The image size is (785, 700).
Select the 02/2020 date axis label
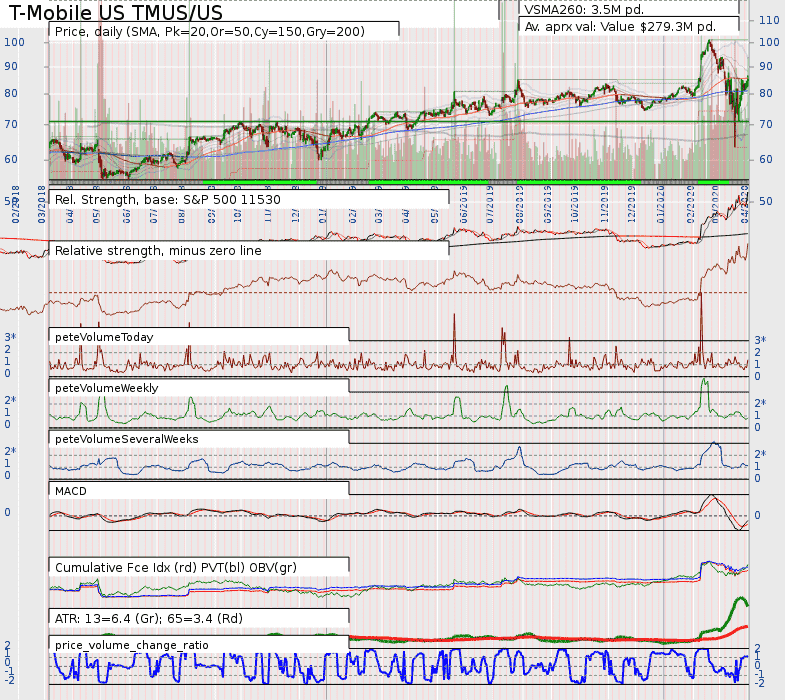point(691,204)
